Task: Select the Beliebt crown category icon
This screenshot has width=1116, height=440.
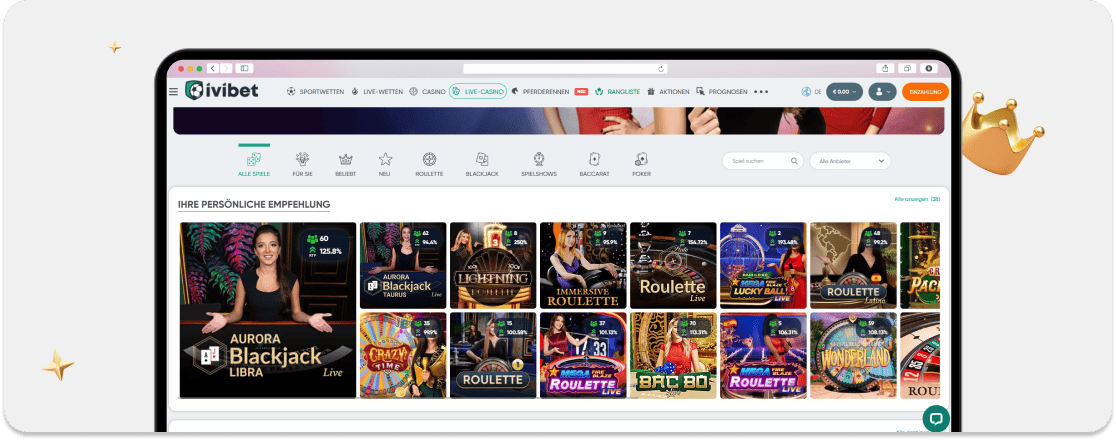Action: coord(346,159)
